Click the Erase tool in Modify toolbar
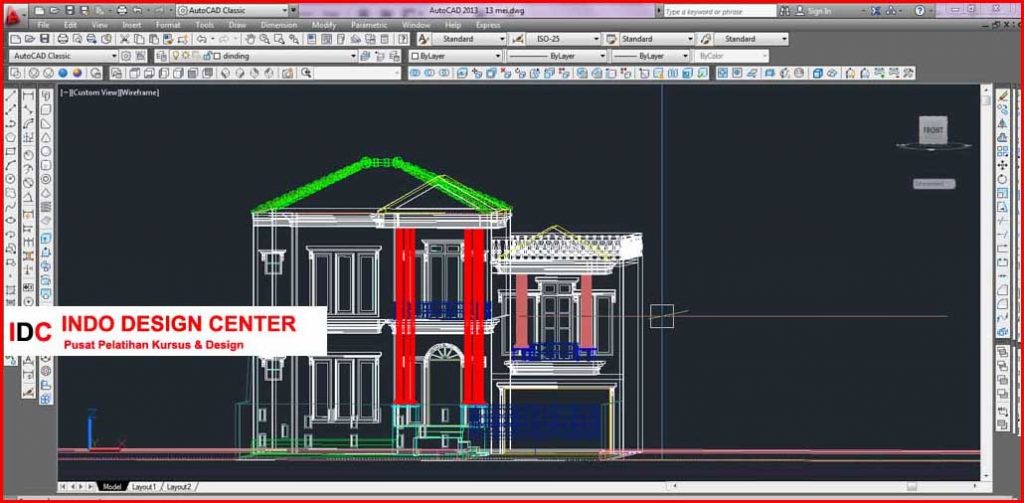 [x=1003, y=96]
